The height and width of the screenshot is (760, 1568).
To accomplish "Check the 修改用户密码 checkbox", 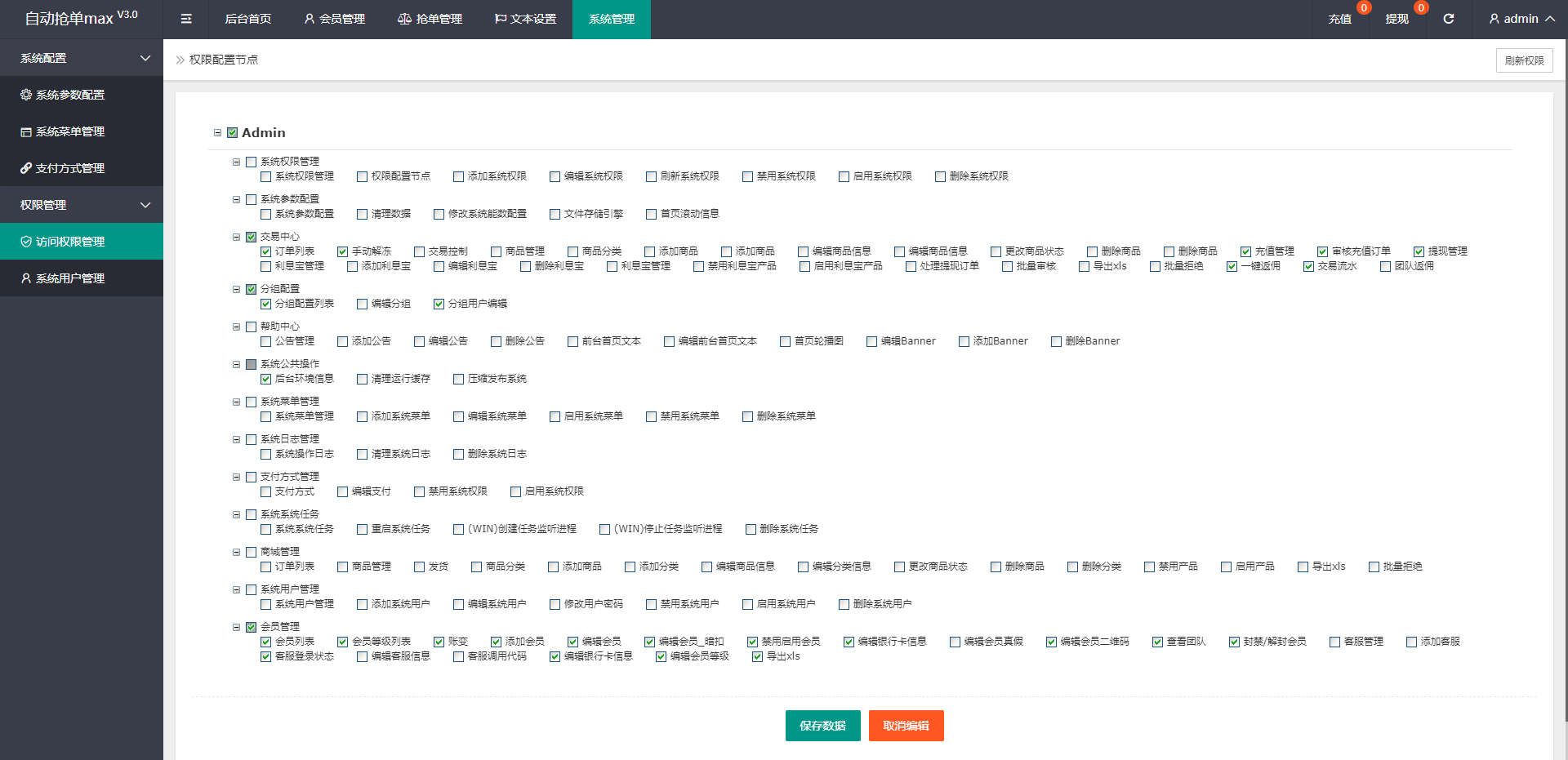I will 555,605.
